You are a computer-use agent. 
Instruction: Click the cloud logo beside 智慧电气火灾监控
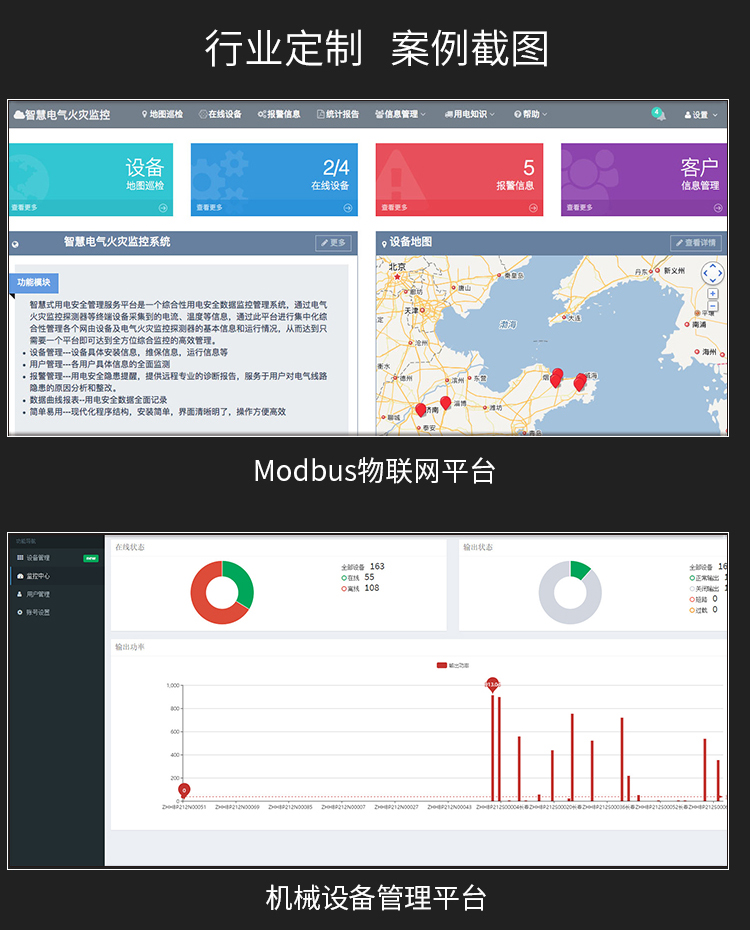pyautogui.click(x=17, y=115)
